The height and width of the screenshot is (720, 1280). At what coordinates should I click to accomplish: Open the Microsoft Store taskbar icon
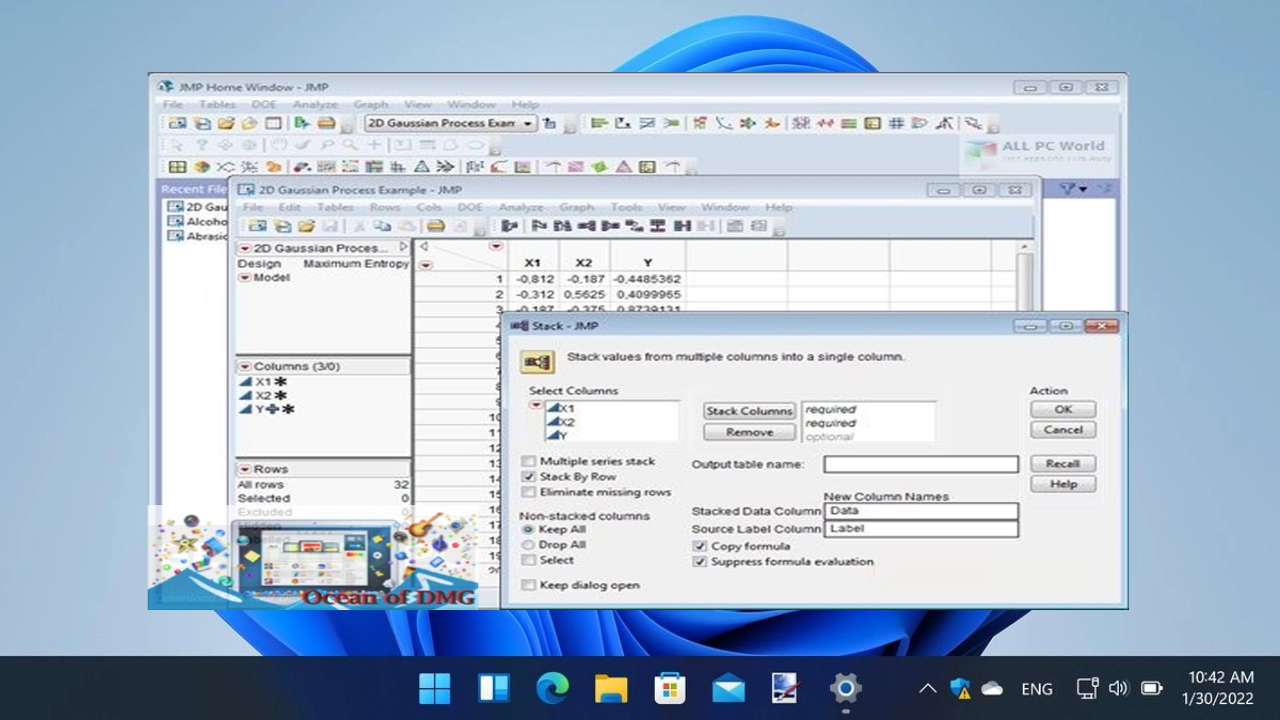pyautogui.click(x=669, y=688)
